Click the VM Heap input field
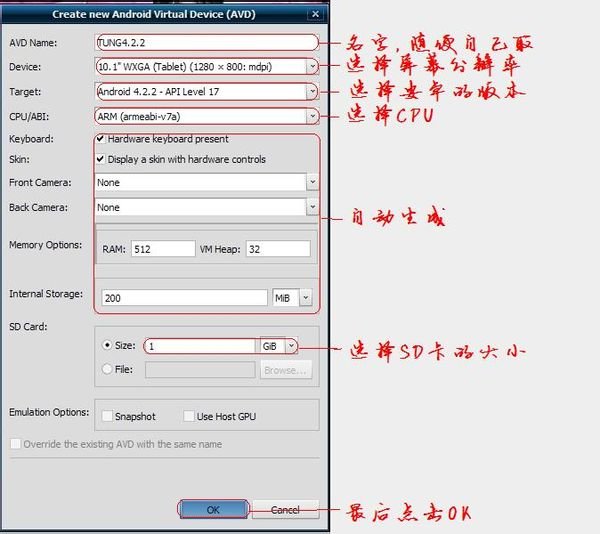Viewport: 600px width, 534px height. pos(277,249)
